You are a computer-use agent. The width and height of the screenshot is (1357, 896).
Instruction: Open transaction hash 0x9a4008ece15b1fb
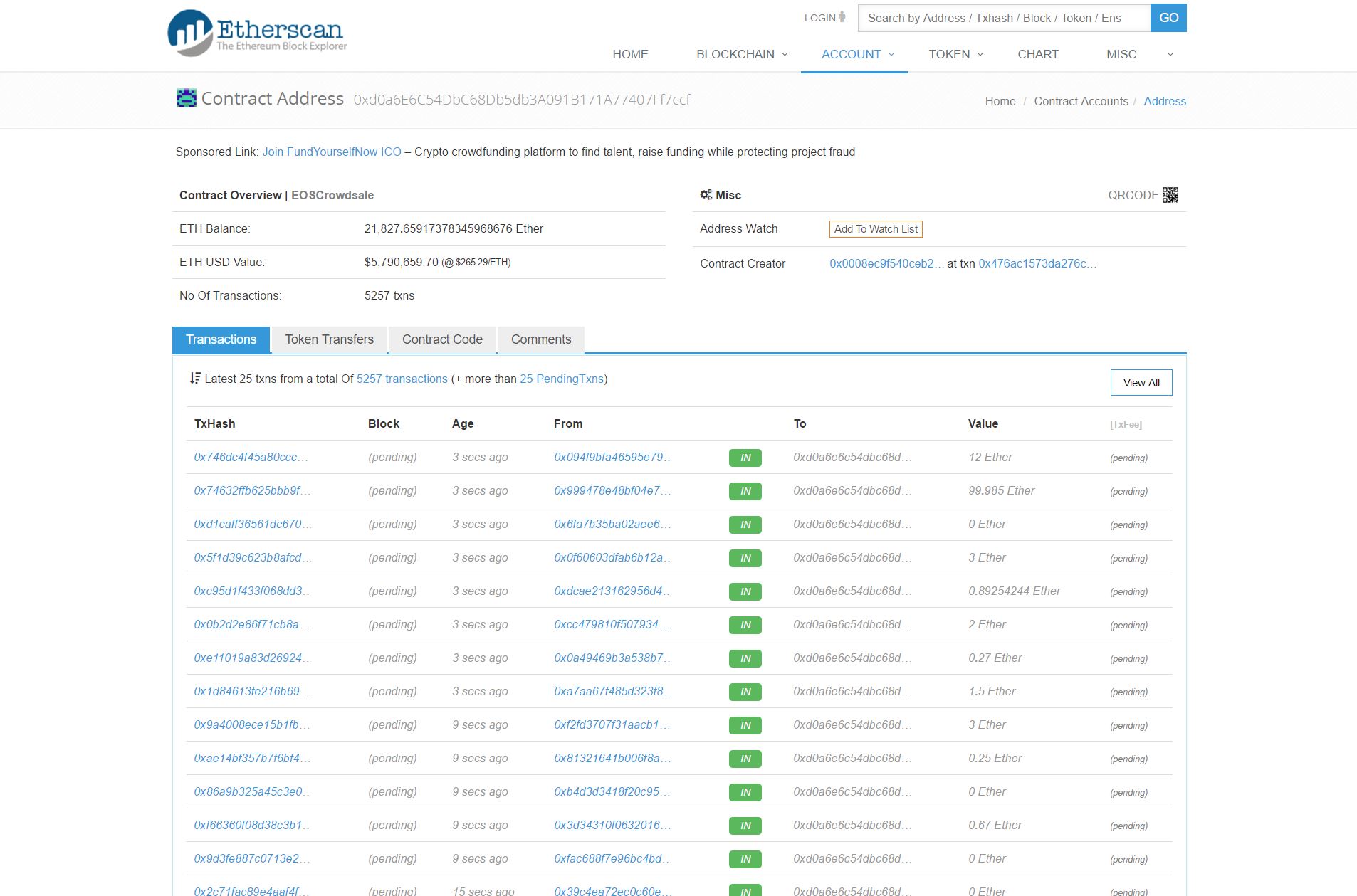coord(251,724)
